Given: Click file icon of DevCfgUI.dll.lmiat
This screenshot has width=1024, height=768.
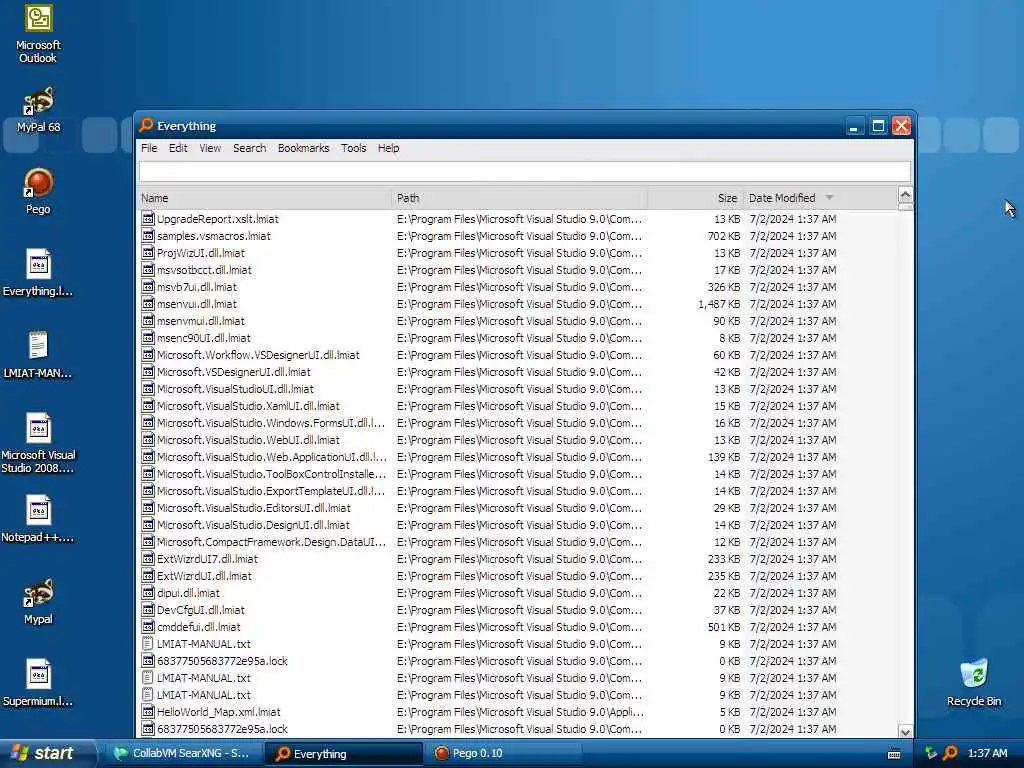Looking at the screenshot, I should click(x=148, y=610).
